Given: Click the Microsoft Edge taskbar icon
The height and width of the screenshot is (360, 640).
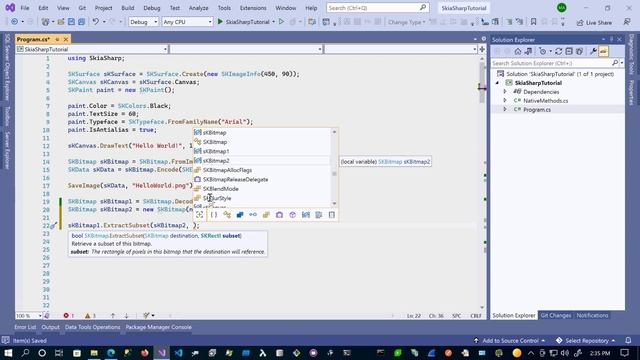Looking at the screenshot, I should pyautogui.click(x=111, y=353).
